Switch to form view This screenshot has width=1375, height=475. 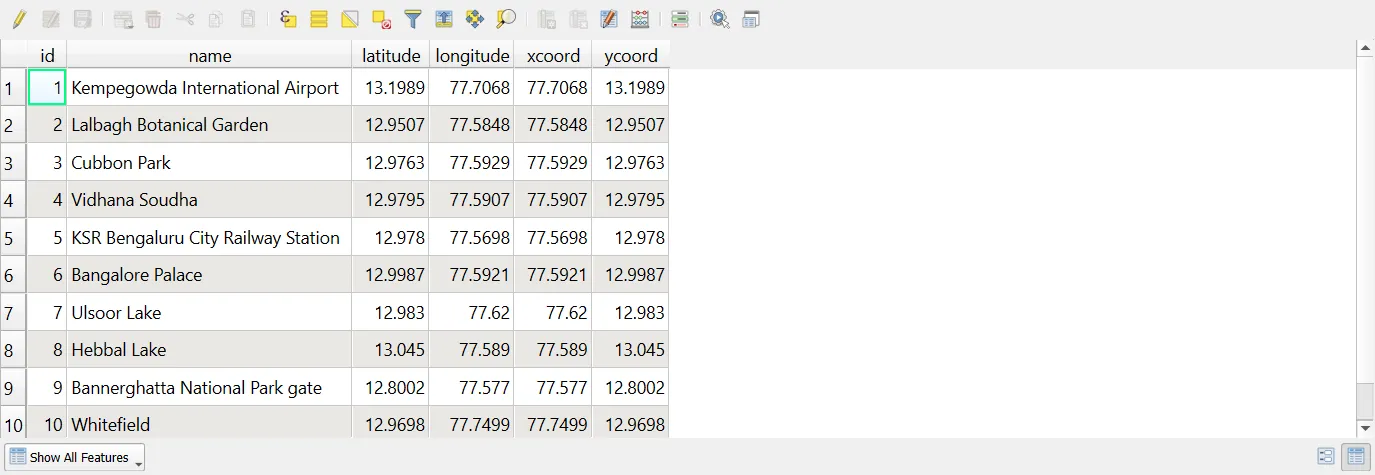[1326, 457]
